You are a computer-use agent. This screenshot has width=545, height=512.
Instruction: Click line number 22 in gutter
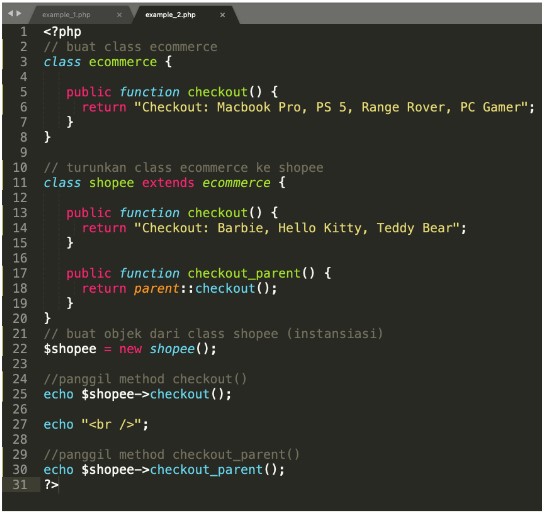[20, 349]
